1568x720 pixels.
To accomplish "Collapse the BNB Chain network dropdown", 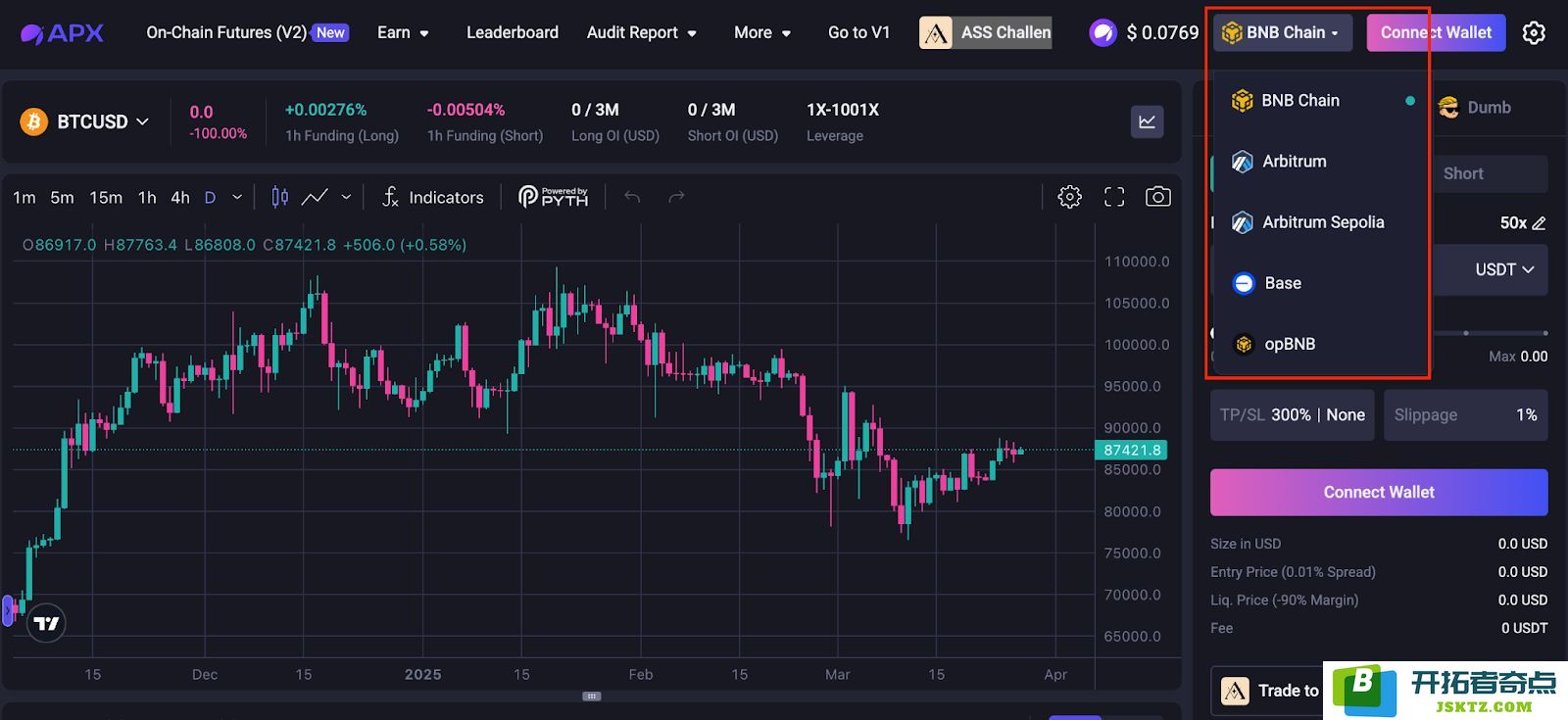I will (1282, 32).
